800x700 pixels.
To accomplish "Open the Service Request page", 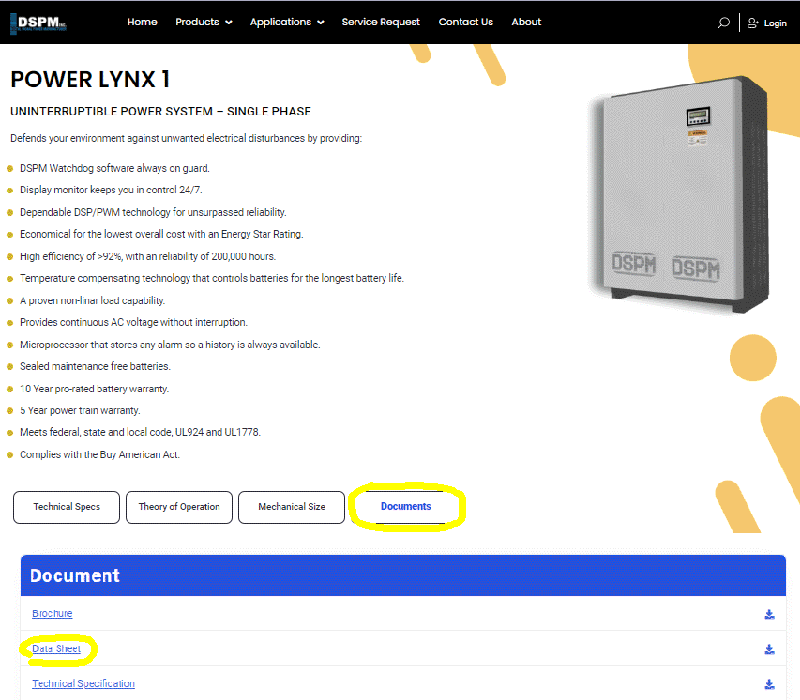I will click(x=380, y=22).
